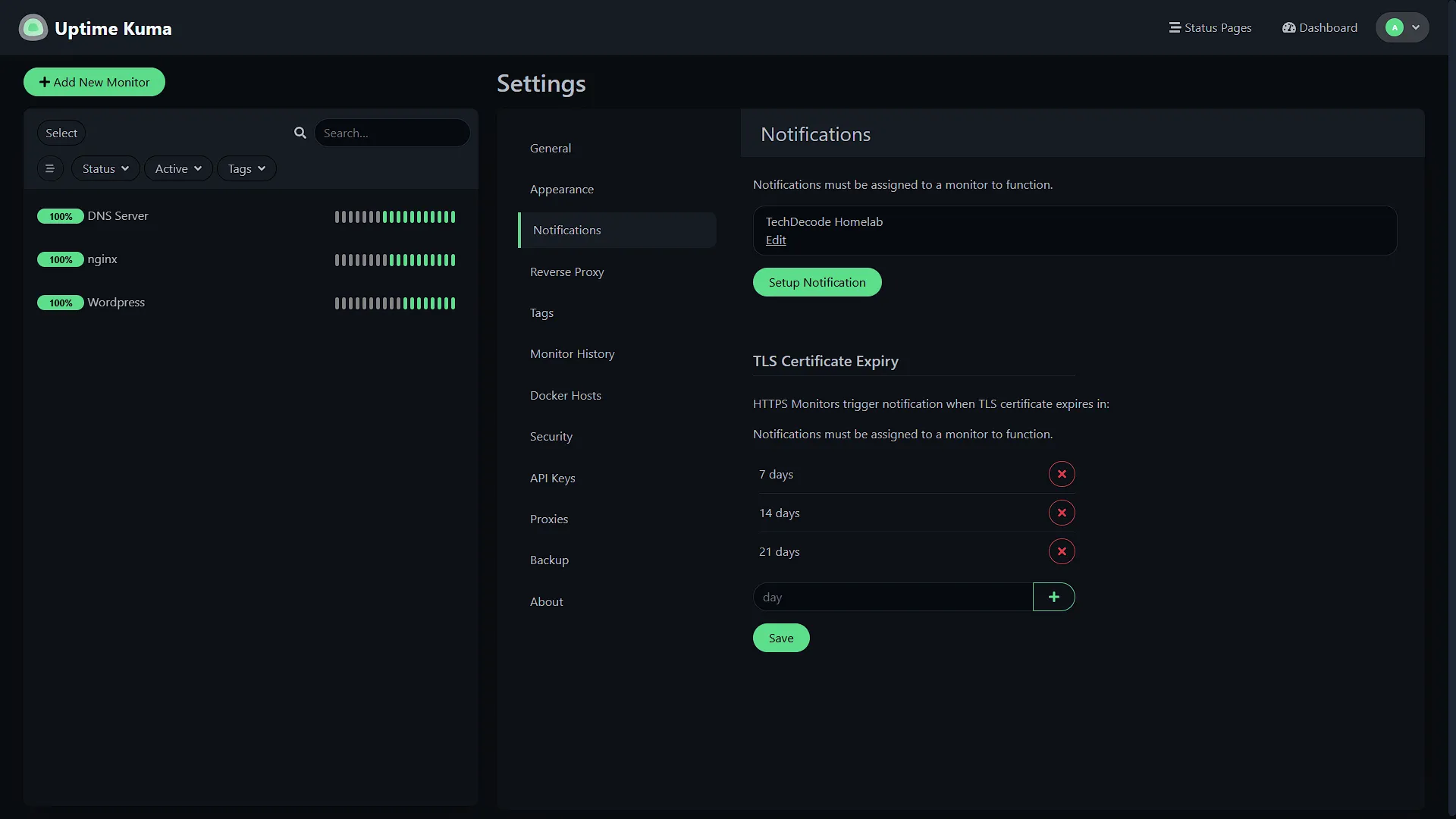1456x819 pixels.
Task: Click the Uptime Kuma logo icon
Action: tap(33, 28)
